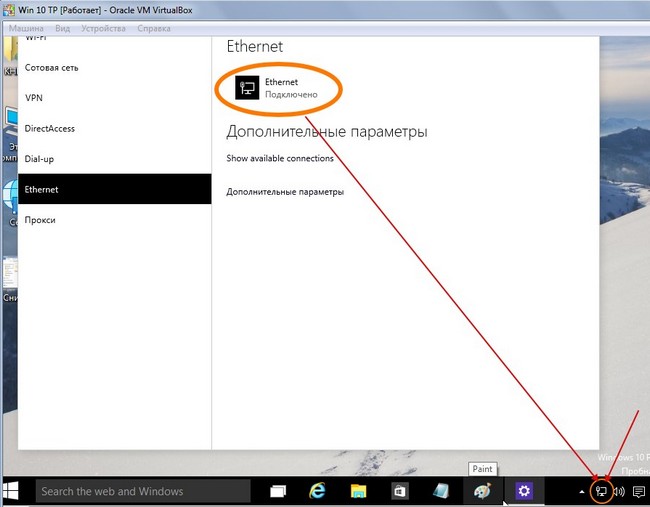Open the Windows Store taskbar icon
650x507 pixels.
click(x=400, y=491)
